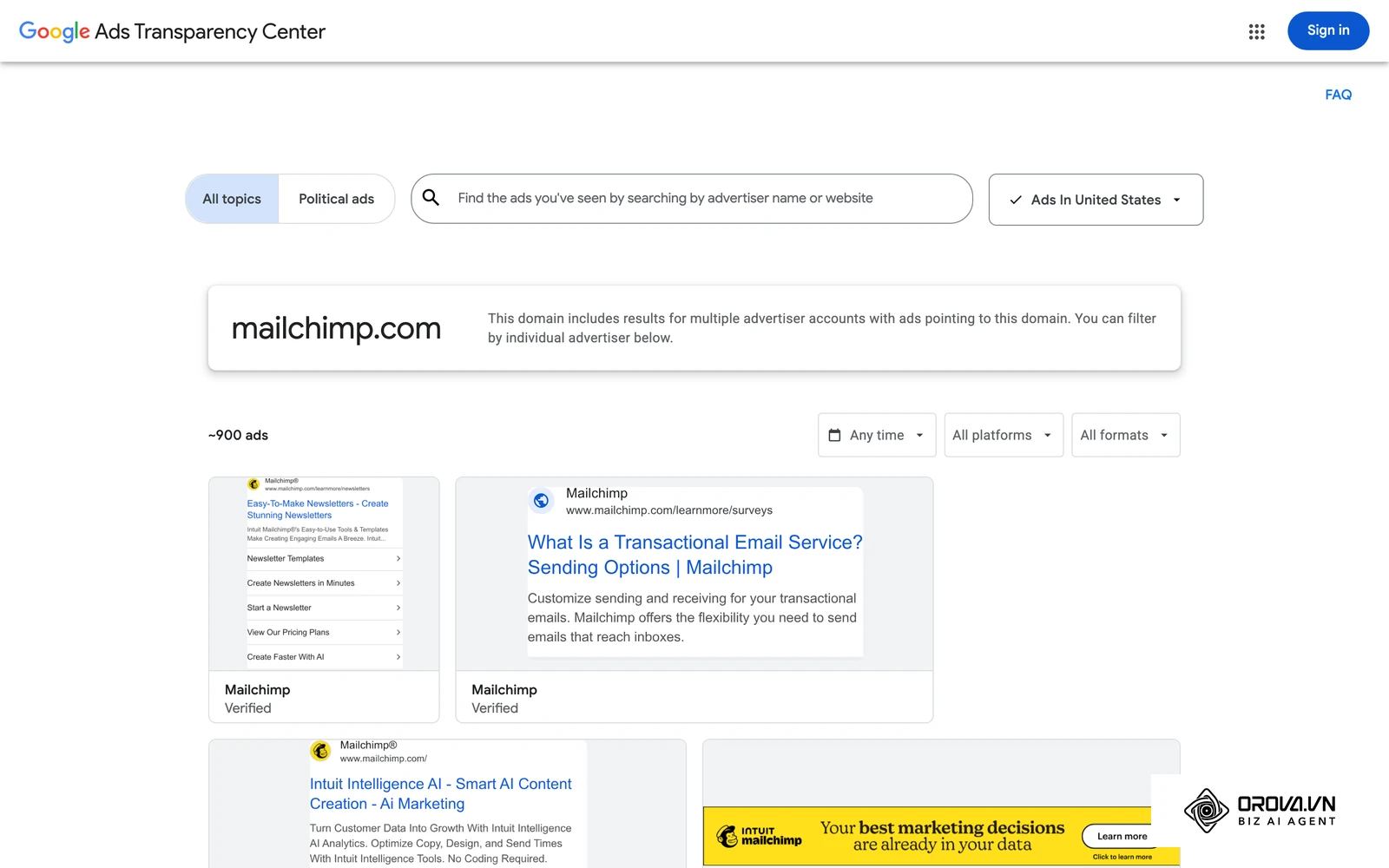1389x868 pixels.
Task: Expand the Any time date filter
Action: (877, 435)
